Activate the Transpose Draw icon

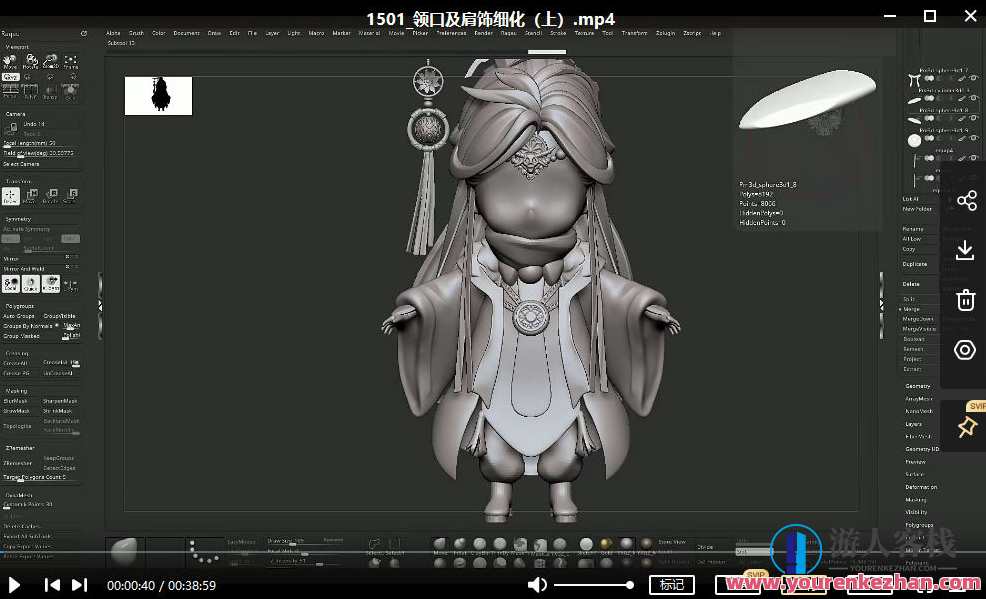pos(10,194)
